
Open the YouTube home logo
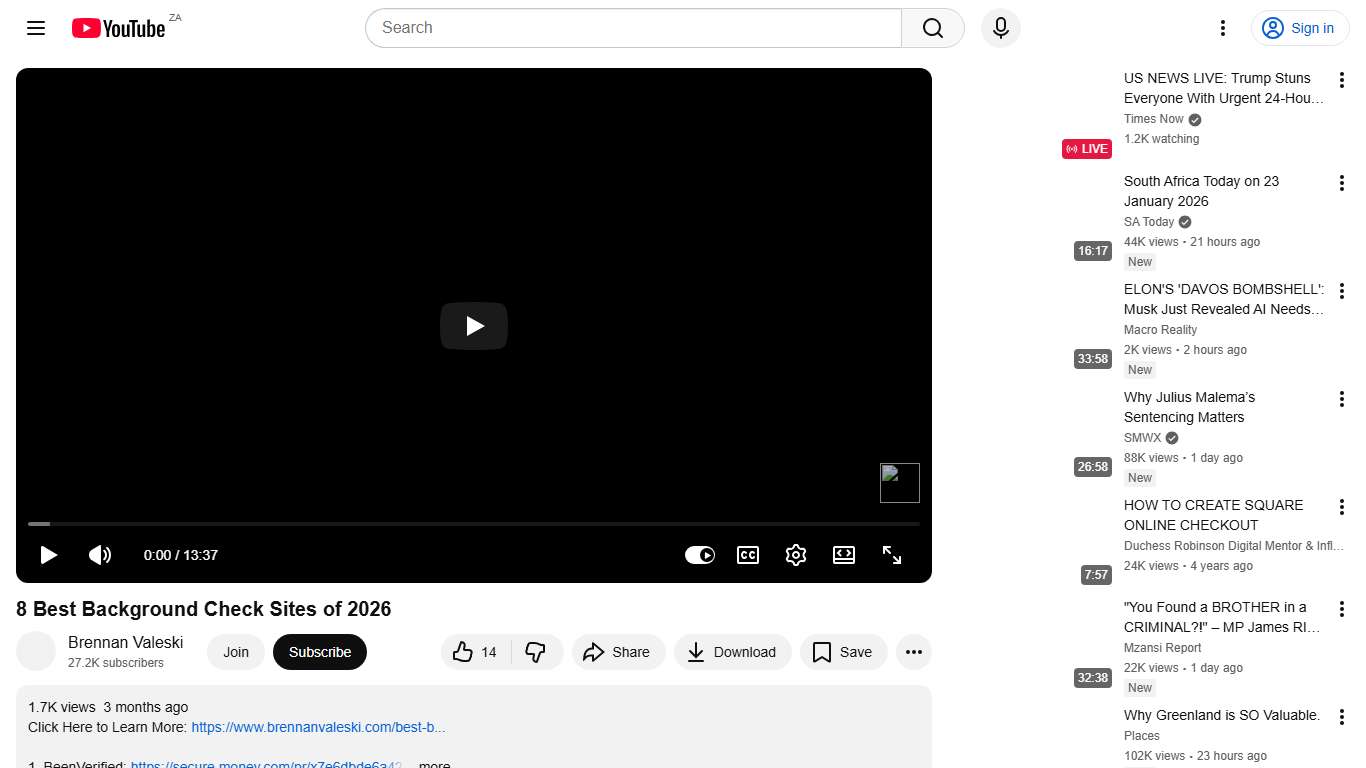118,28
